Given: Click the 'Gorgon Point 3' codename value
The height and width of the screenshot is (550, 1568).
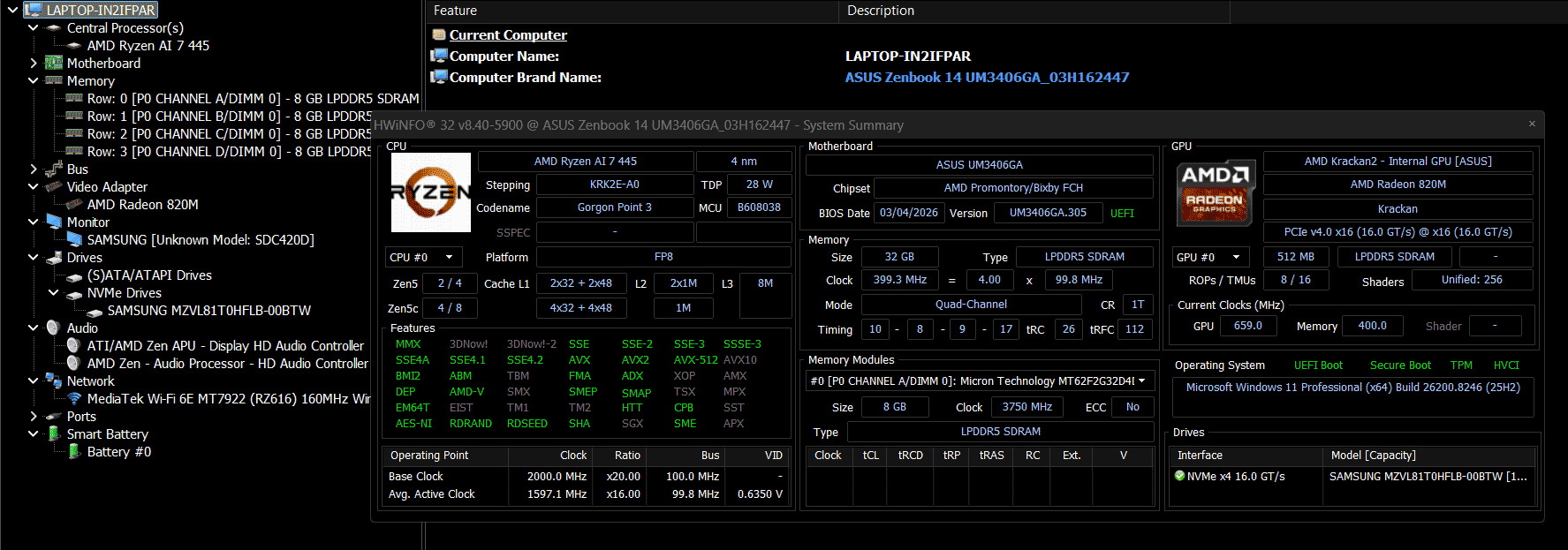Looking at the screenshot, I should [615, 207].
